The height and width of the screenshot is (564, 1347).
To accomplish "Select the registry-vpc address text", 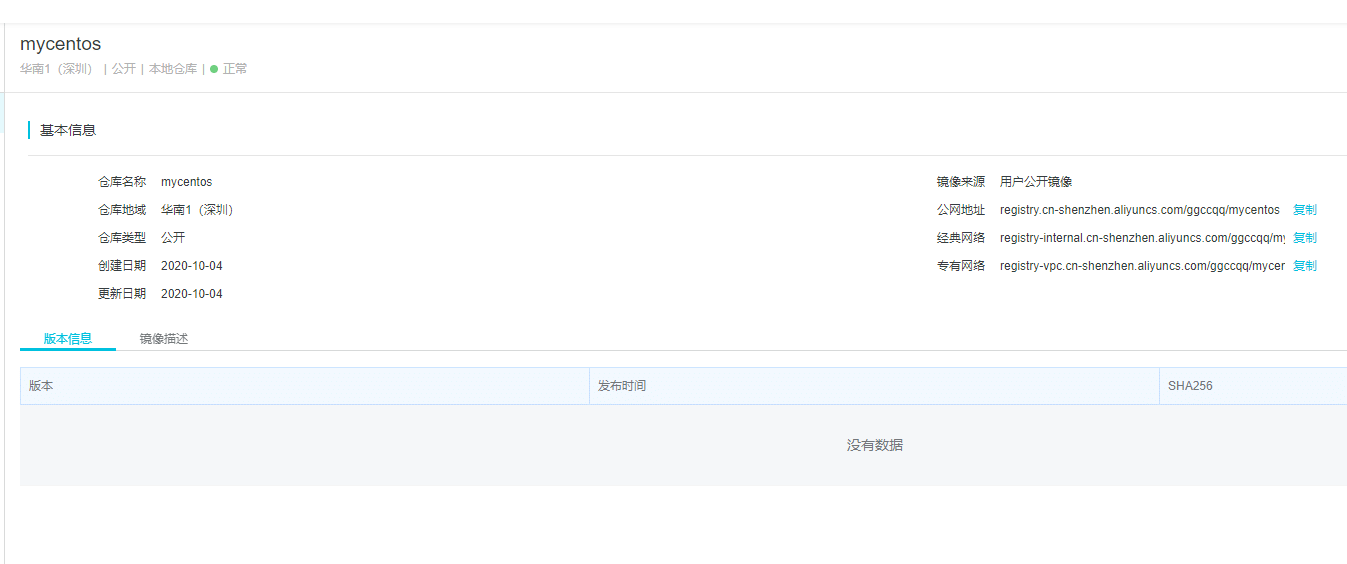I will pos(1142,266).
